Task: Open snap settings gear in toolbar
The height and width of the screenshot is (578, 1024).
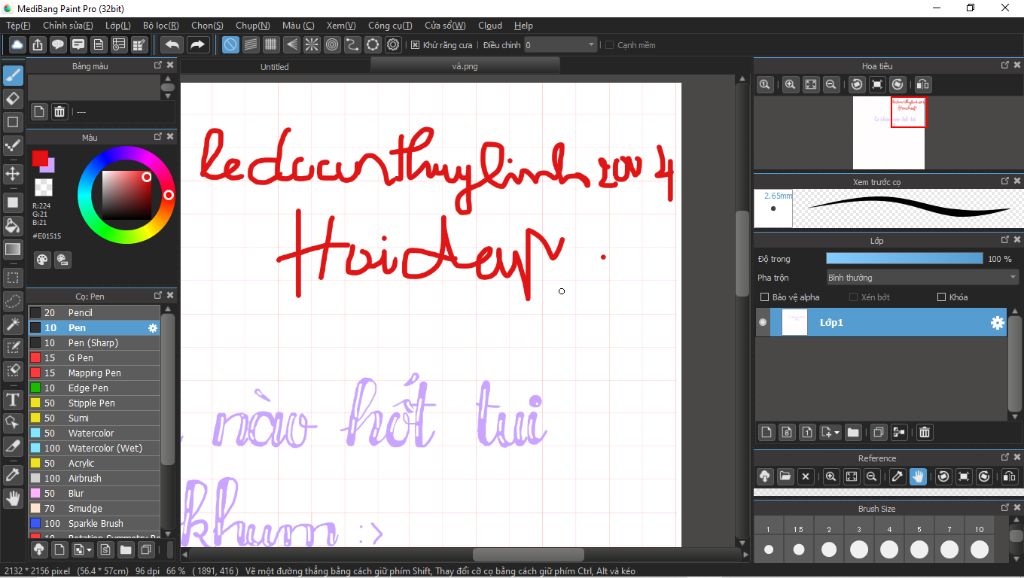Action: click(x=392, y=45)
